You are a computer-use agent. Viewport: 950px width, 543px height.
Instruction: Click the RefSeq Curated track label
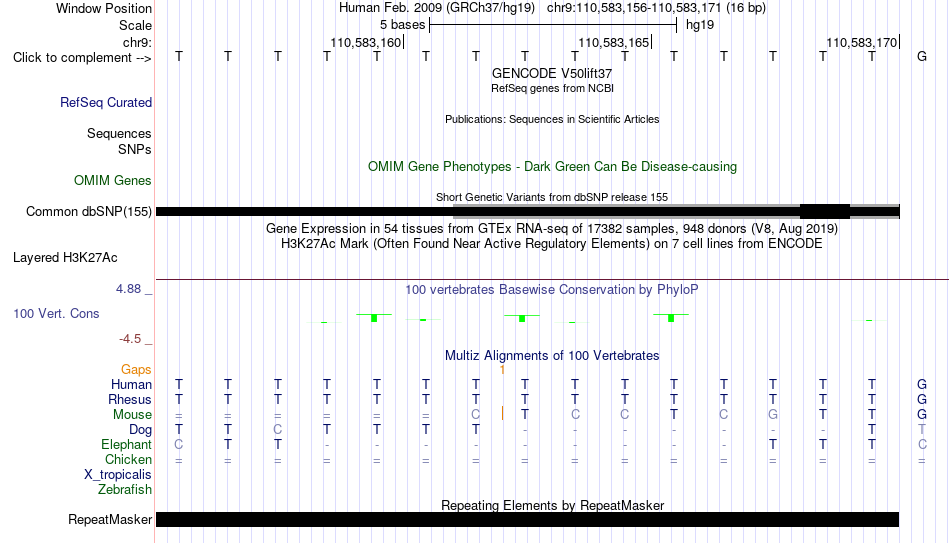click(x=105, y=102)
